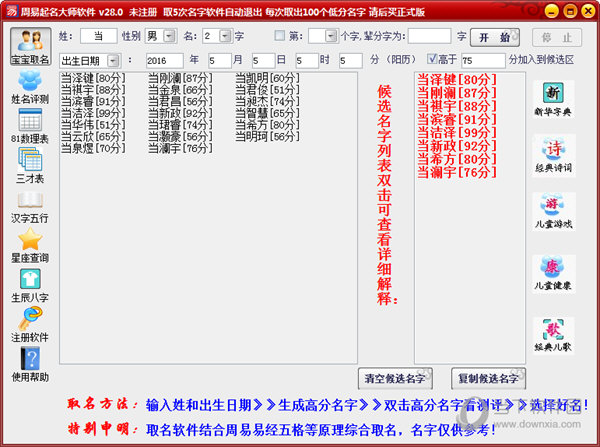Select red 当刚澜[87分] in candidate list
The width and height of the screenshot is (600, 447).
coord(457,93)
